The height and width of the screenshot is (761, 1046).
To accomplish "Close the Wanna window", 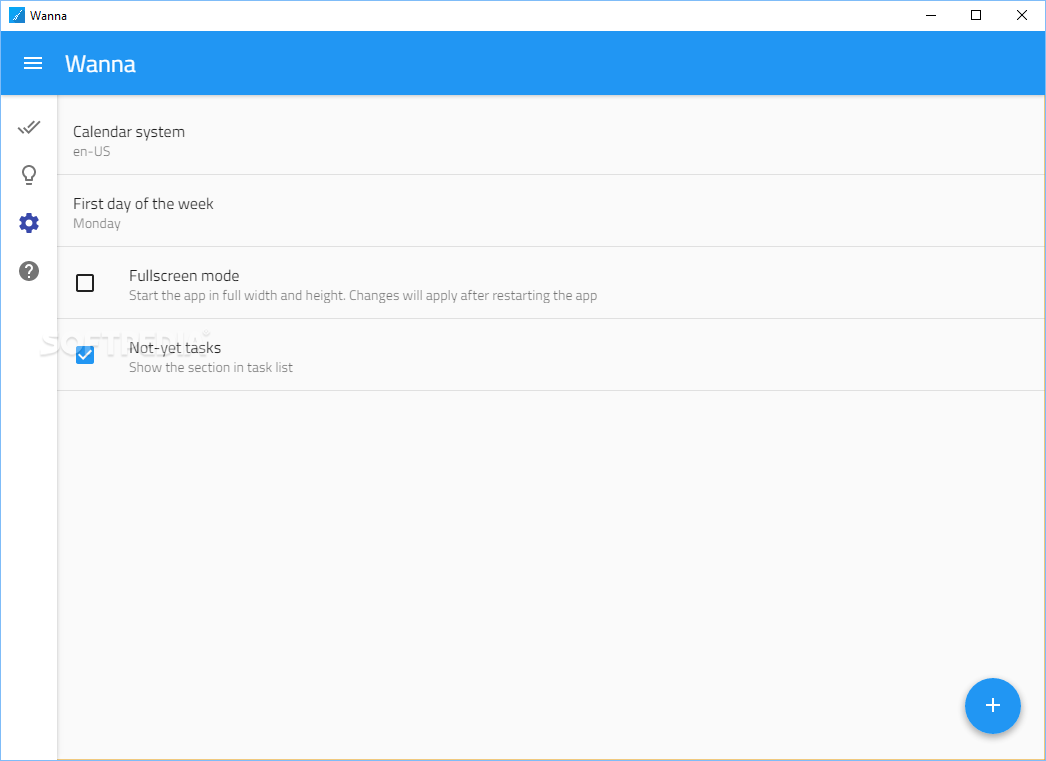I will [x=1021, y=15].
